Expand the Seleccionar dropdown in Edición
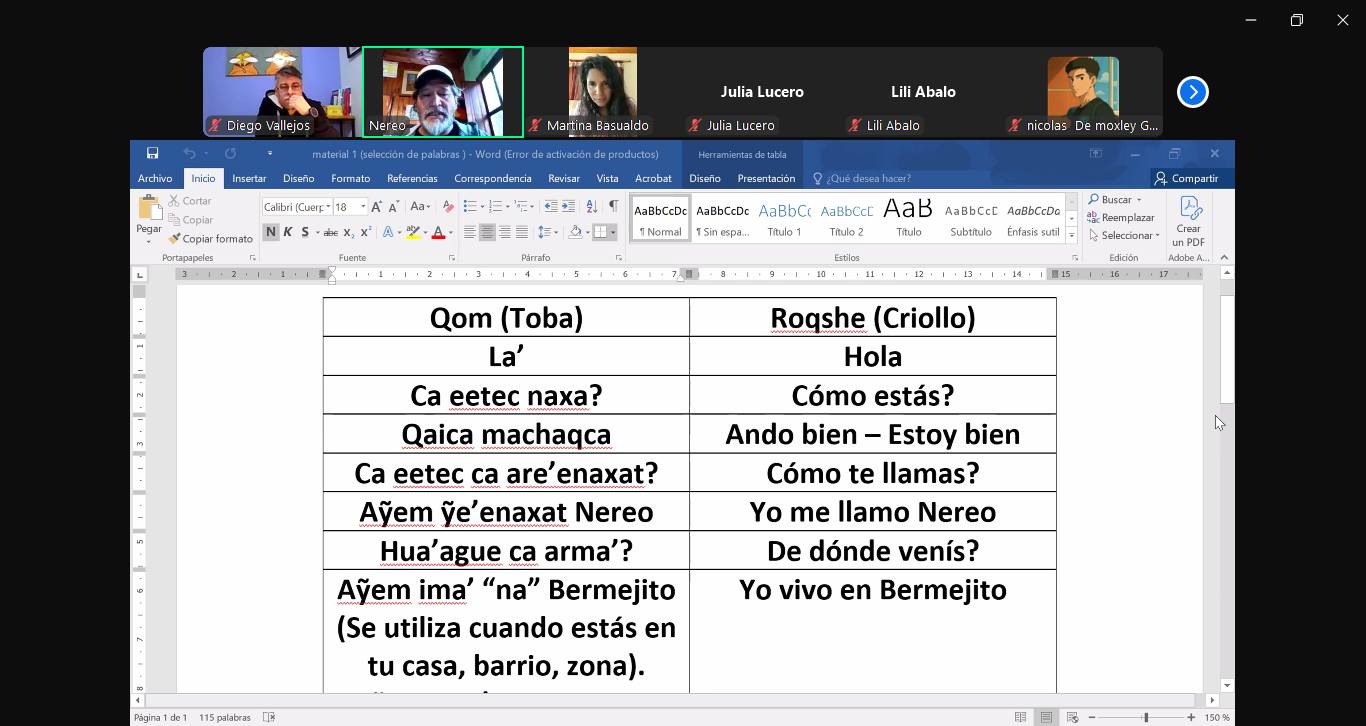Screen dimensions: 1366x726 click(1125, 236)
